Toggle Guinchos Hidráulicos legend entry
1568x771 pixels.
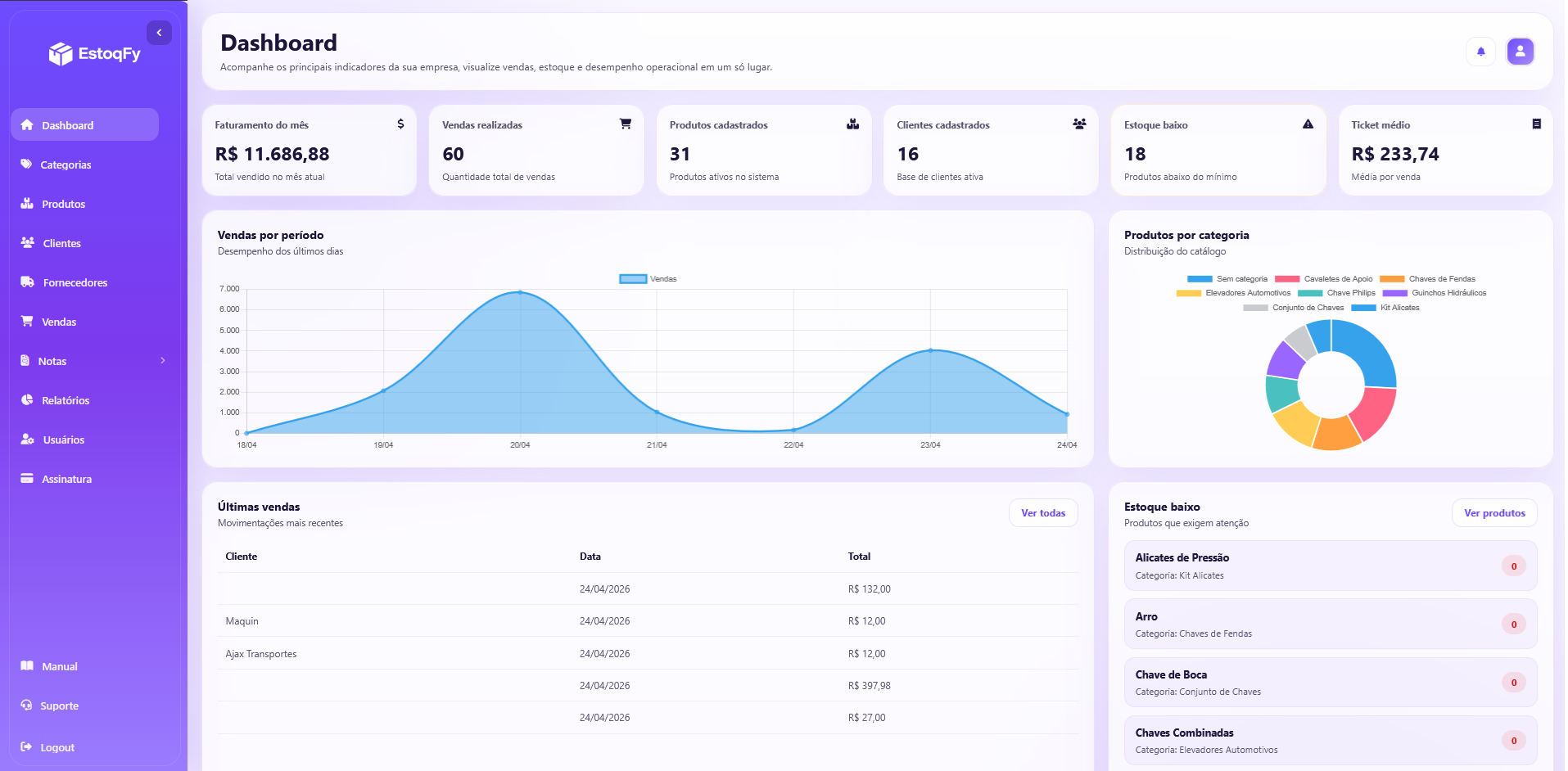1434,293
